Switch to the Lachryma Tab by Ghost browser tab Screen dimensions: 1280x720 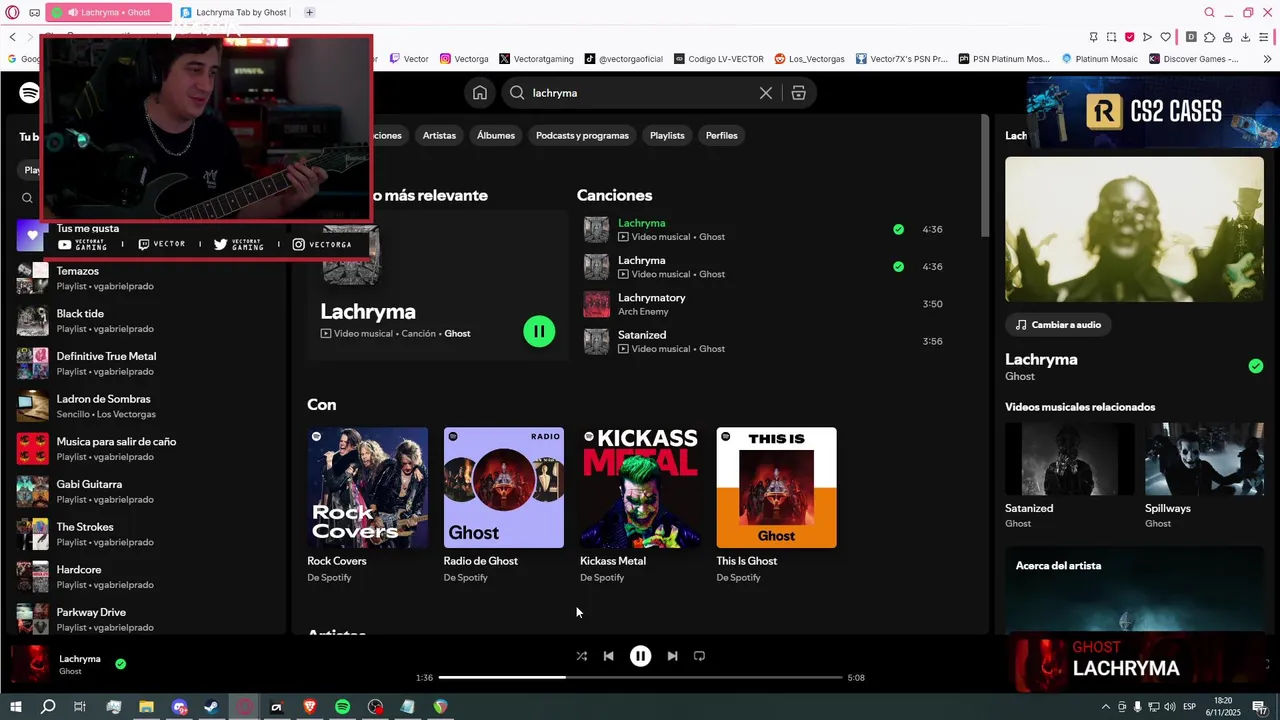[x=234, y=12]
